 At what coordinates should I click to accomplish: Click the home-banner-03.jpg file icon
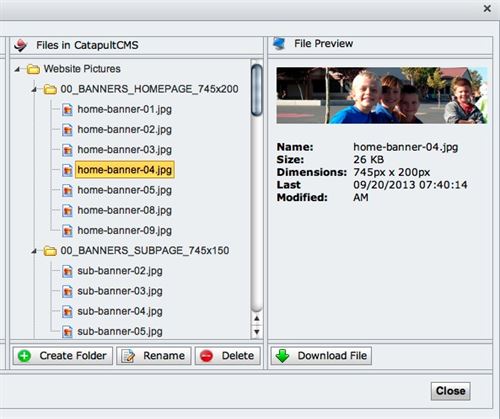[x=67, y=150]
